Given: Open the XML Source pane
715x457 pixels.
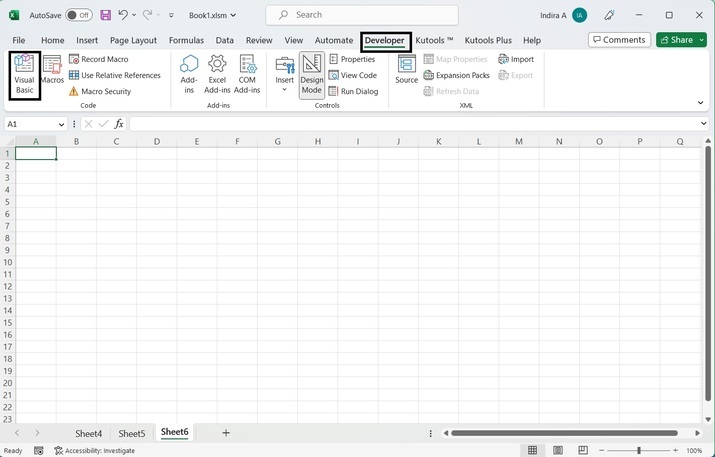Looking at the screenshot, I should (x=406, y=70).
